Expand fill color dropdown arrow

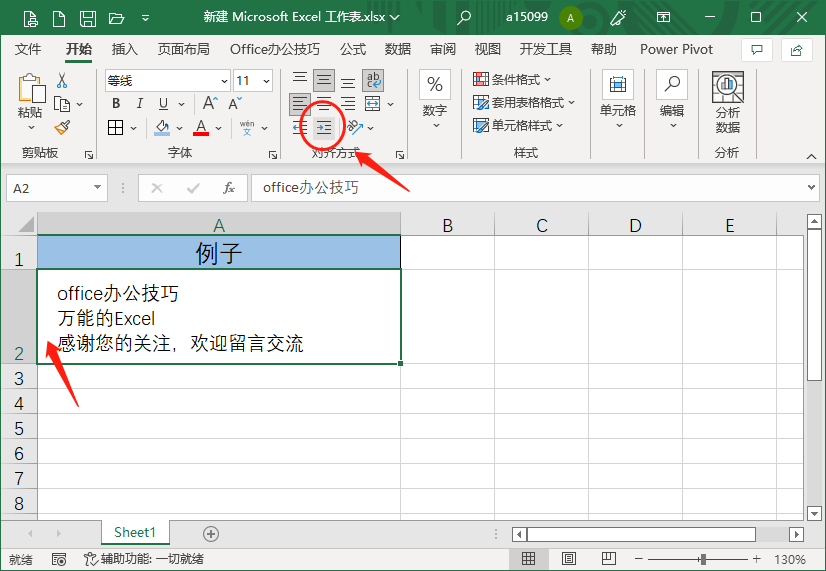click(x=179, y=128)
